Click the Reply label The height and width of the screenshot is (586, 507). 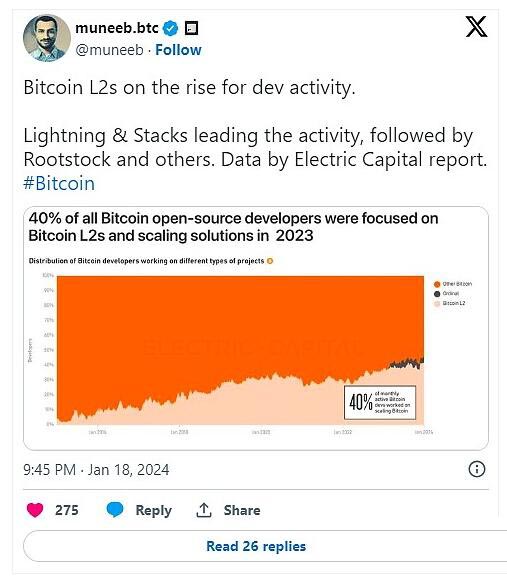pyautogui.click(x=154, y=510)
